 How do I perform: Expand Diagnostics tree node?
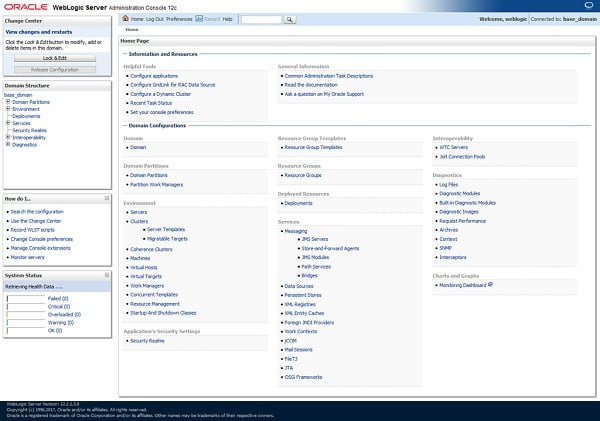click(8, 144)
